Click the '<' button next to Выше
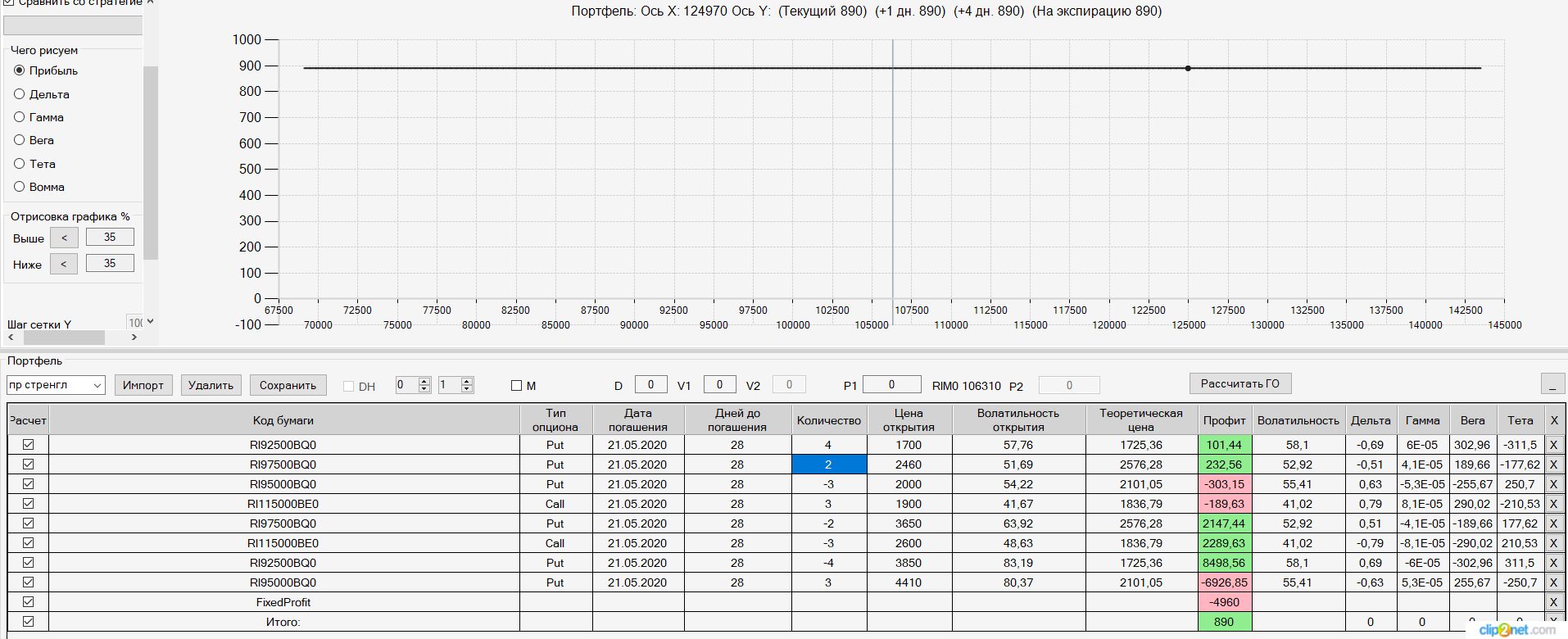Image resolution: width=1568 pixels, height=639 pixels. [x=64, y=238]
